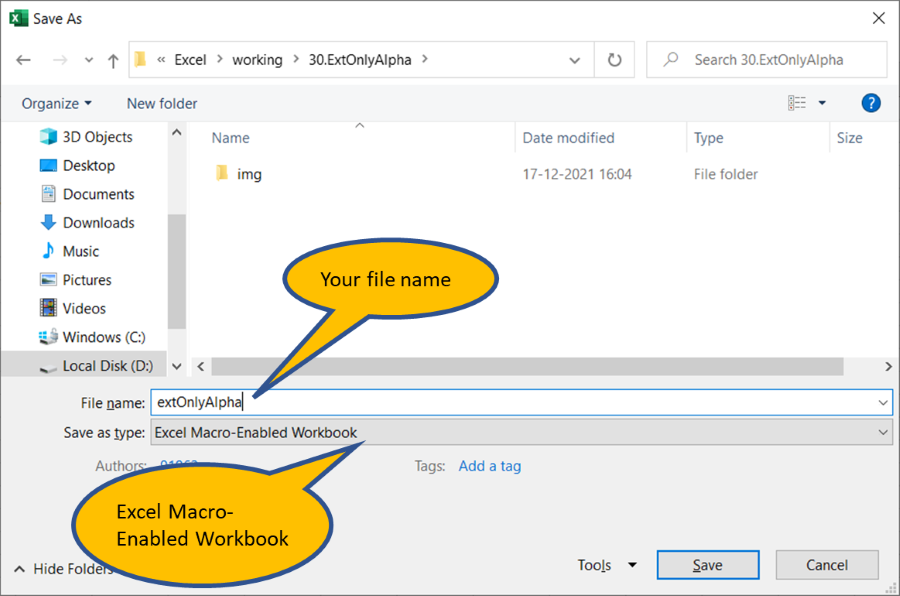Click the New folder button
Viewport: 900px width, 596px height.
[162, 103]
